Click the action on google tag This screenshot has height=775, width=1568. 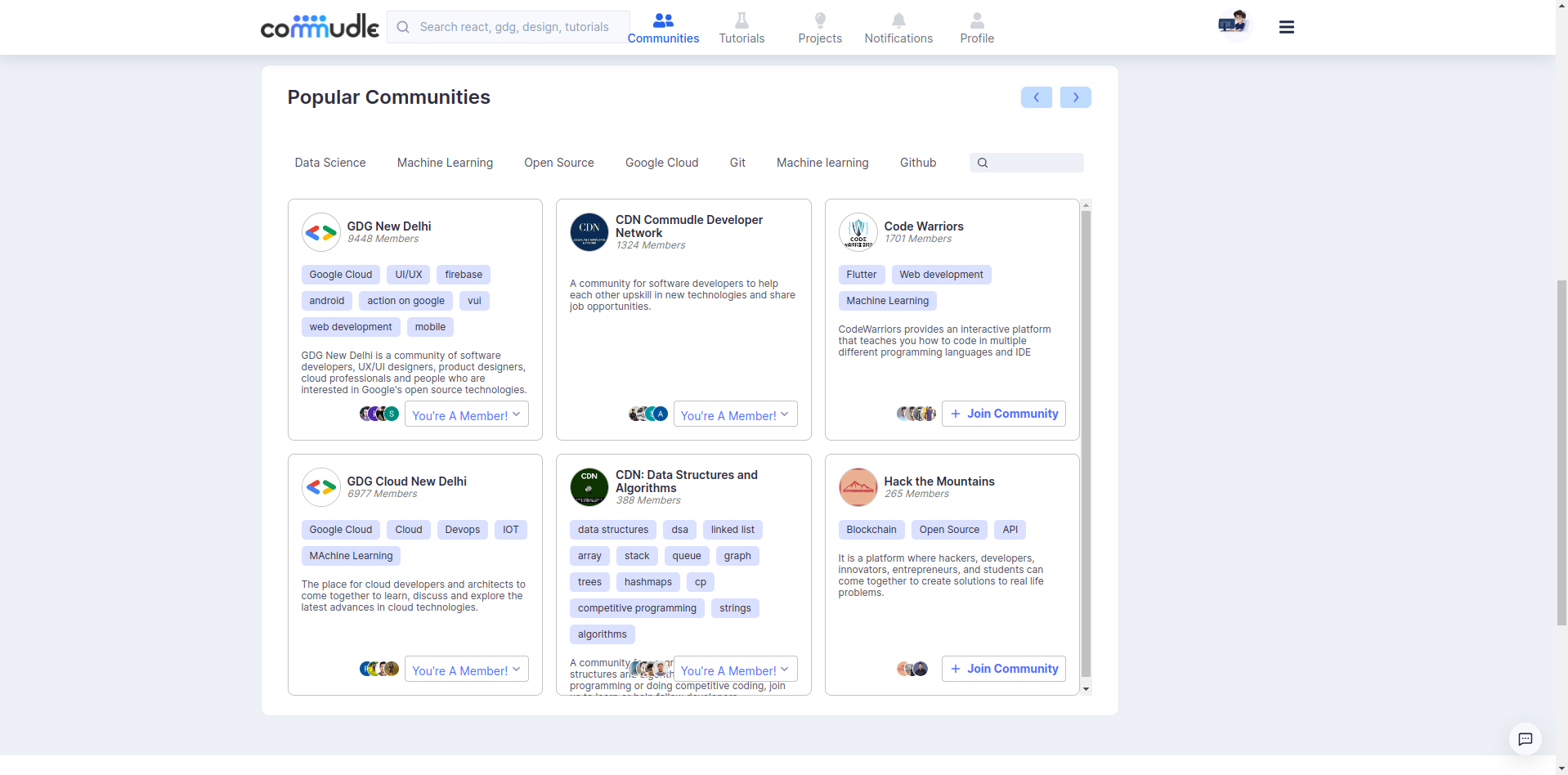click(405, 301)
